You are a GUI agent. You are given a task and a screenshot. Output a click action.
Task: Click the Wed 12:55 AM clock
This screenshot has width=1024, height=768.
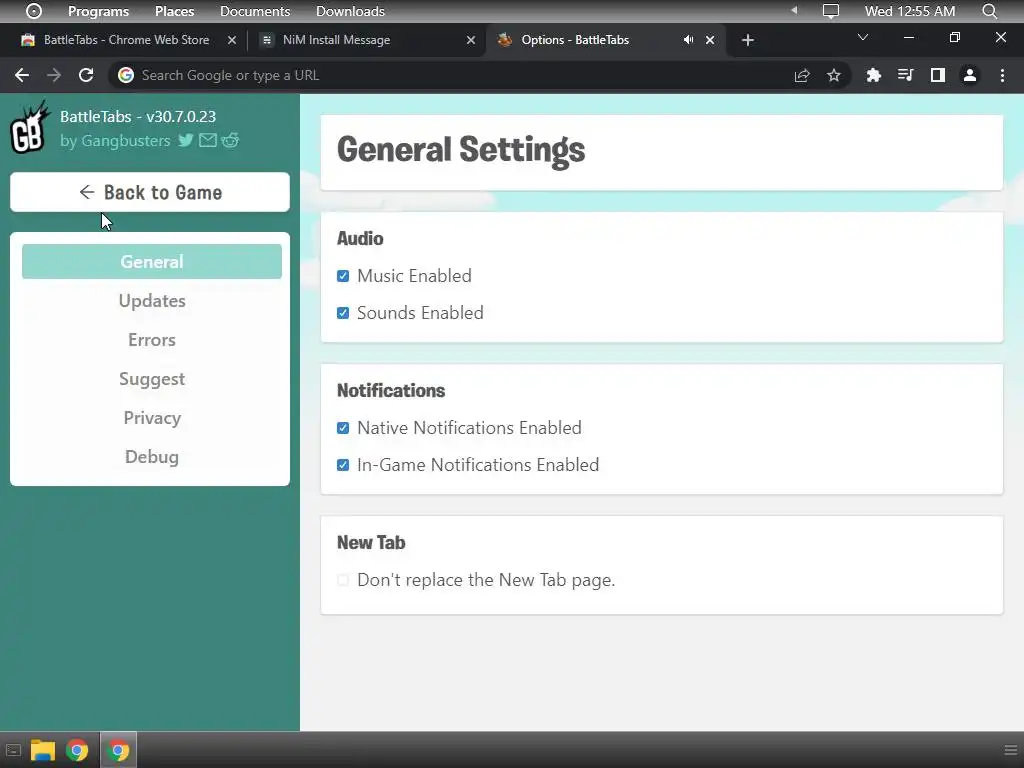[x=910, y=11]
